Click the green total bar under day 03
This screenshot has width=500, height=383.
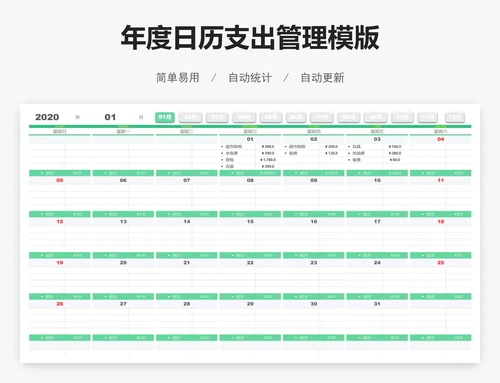point(377,173)
